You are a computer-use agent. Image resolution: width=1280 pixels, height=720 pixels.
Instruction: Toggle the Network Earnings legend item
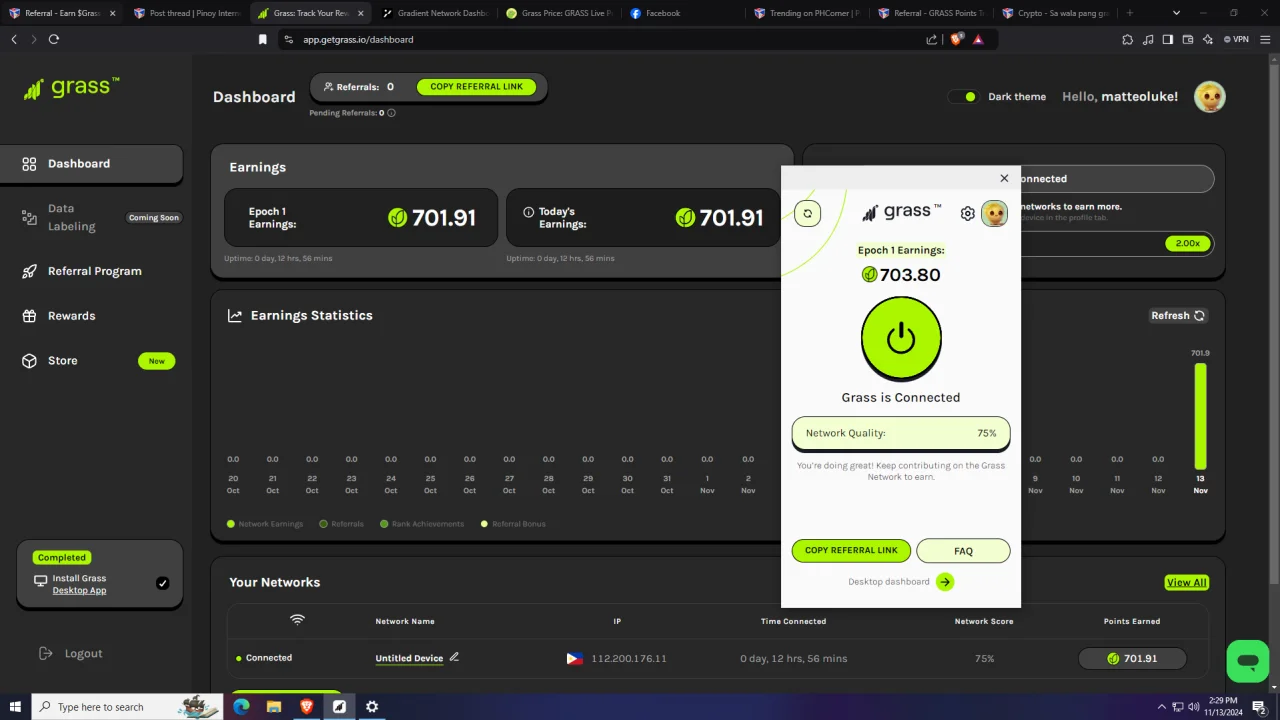tap(265, 524)
